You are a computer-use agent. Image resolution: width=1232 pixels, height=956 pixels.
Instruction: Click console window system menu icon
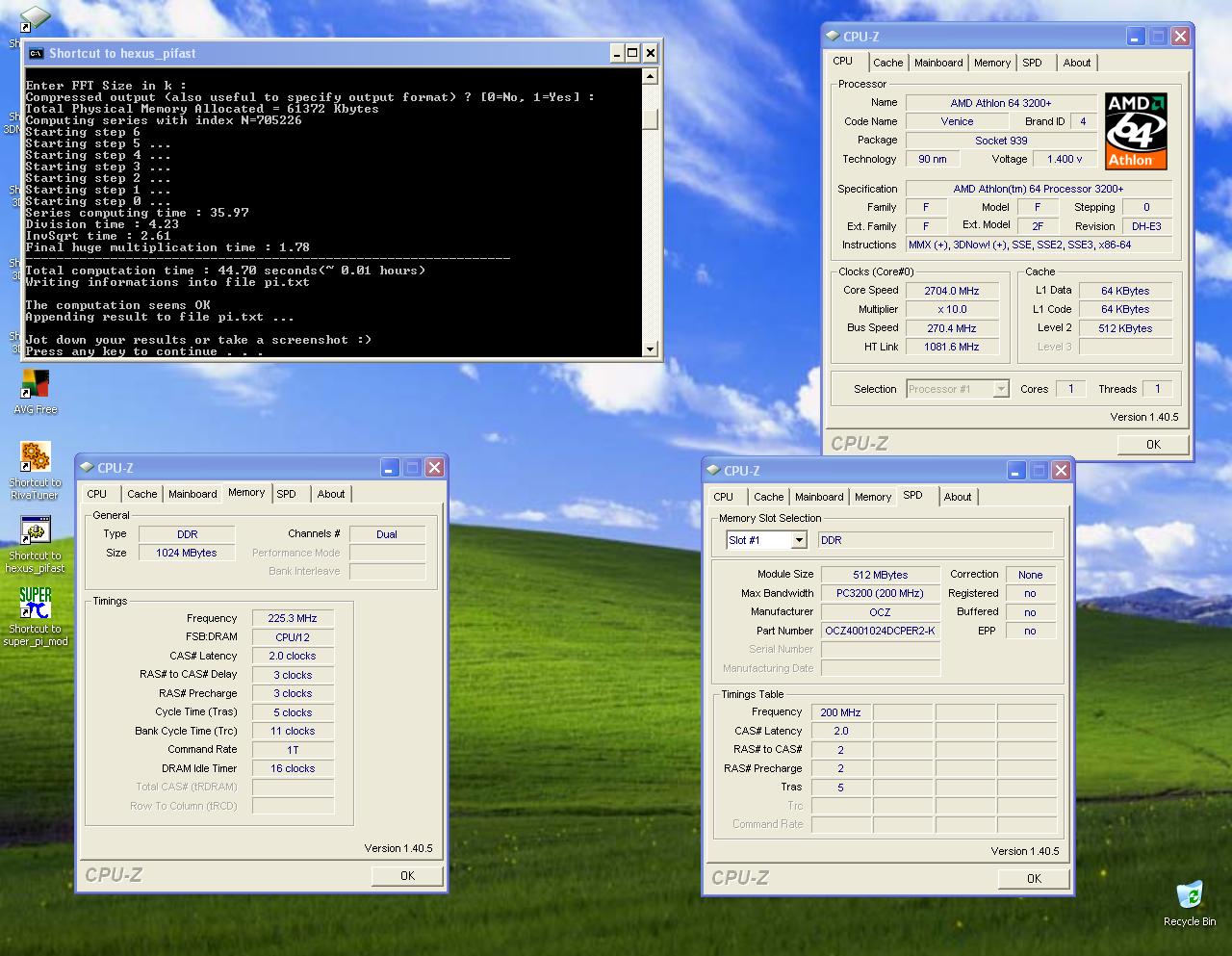click(37, 54)
